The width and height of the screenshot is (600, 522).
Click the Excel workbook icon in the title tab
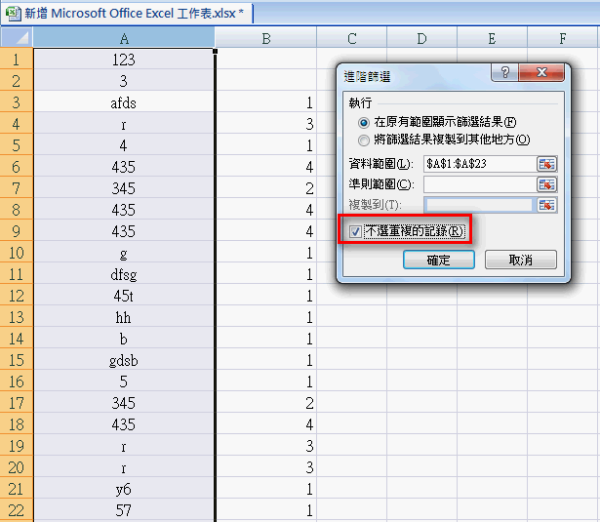pos(13,13)
